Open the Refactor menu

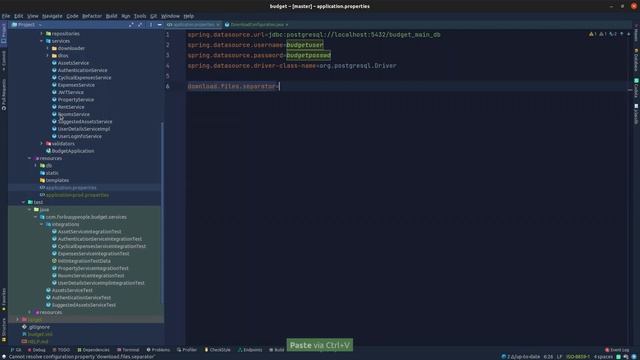coord(92,16)
